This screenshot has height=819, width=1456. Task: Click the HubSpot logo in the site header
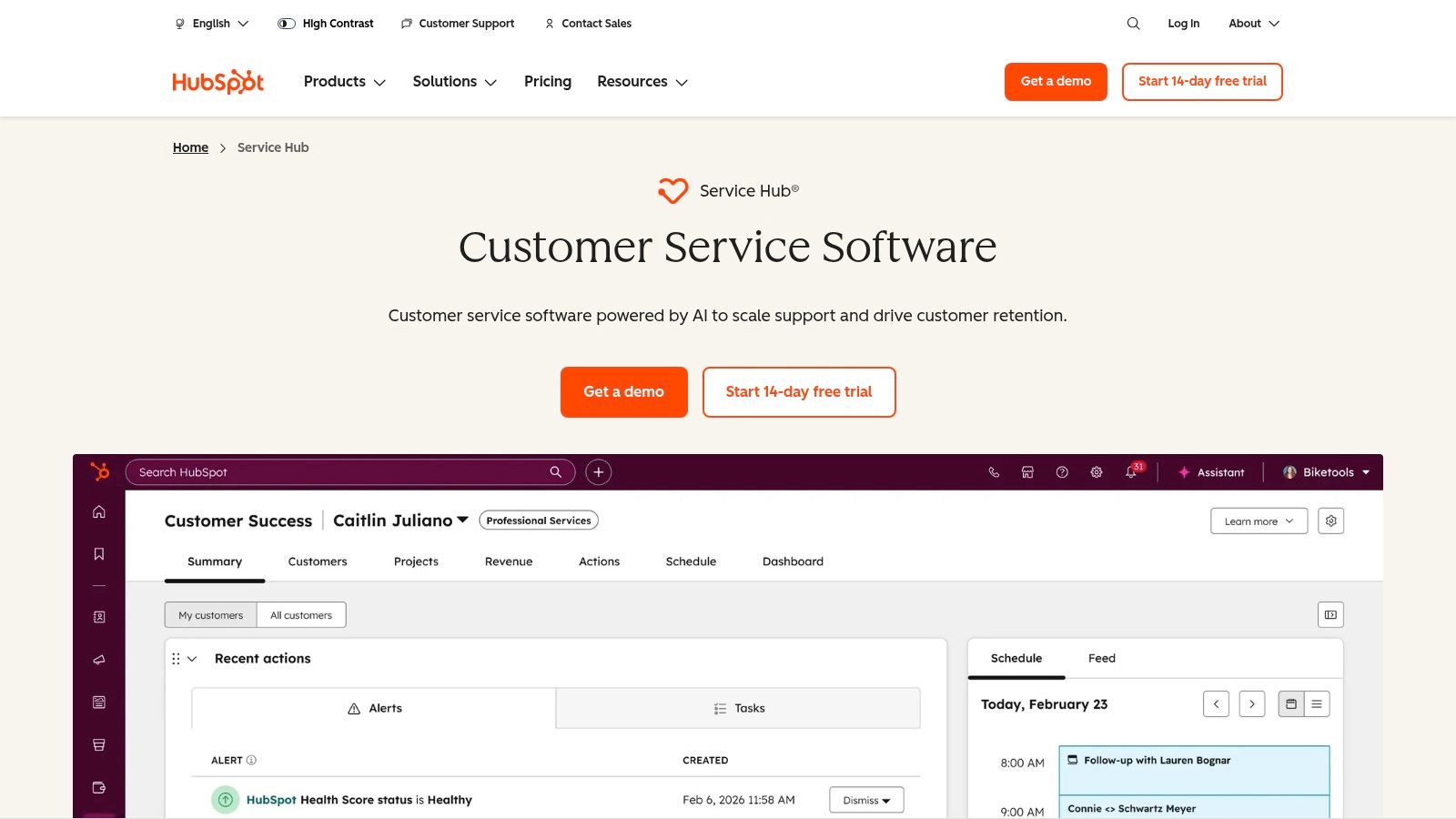point(217,82)
